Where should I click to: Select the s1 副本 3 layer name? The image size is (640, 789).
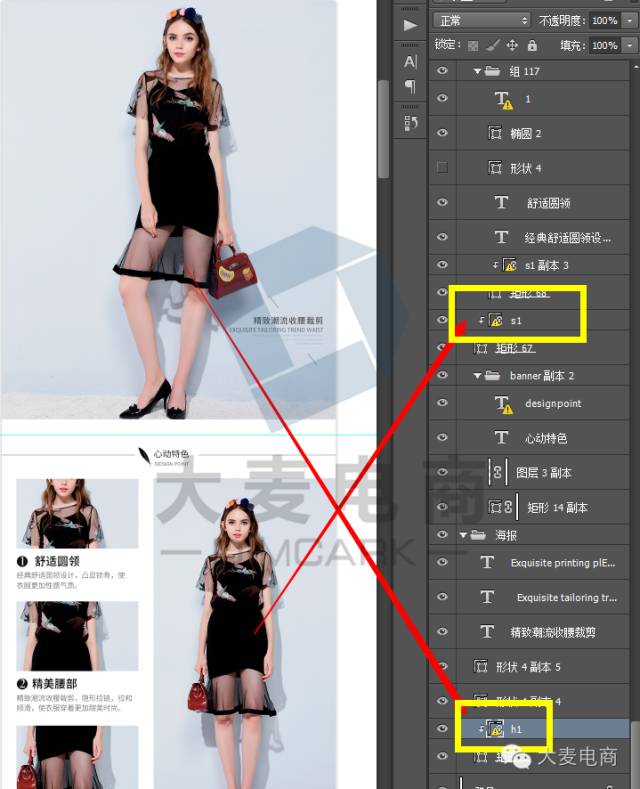pos(546,265)
